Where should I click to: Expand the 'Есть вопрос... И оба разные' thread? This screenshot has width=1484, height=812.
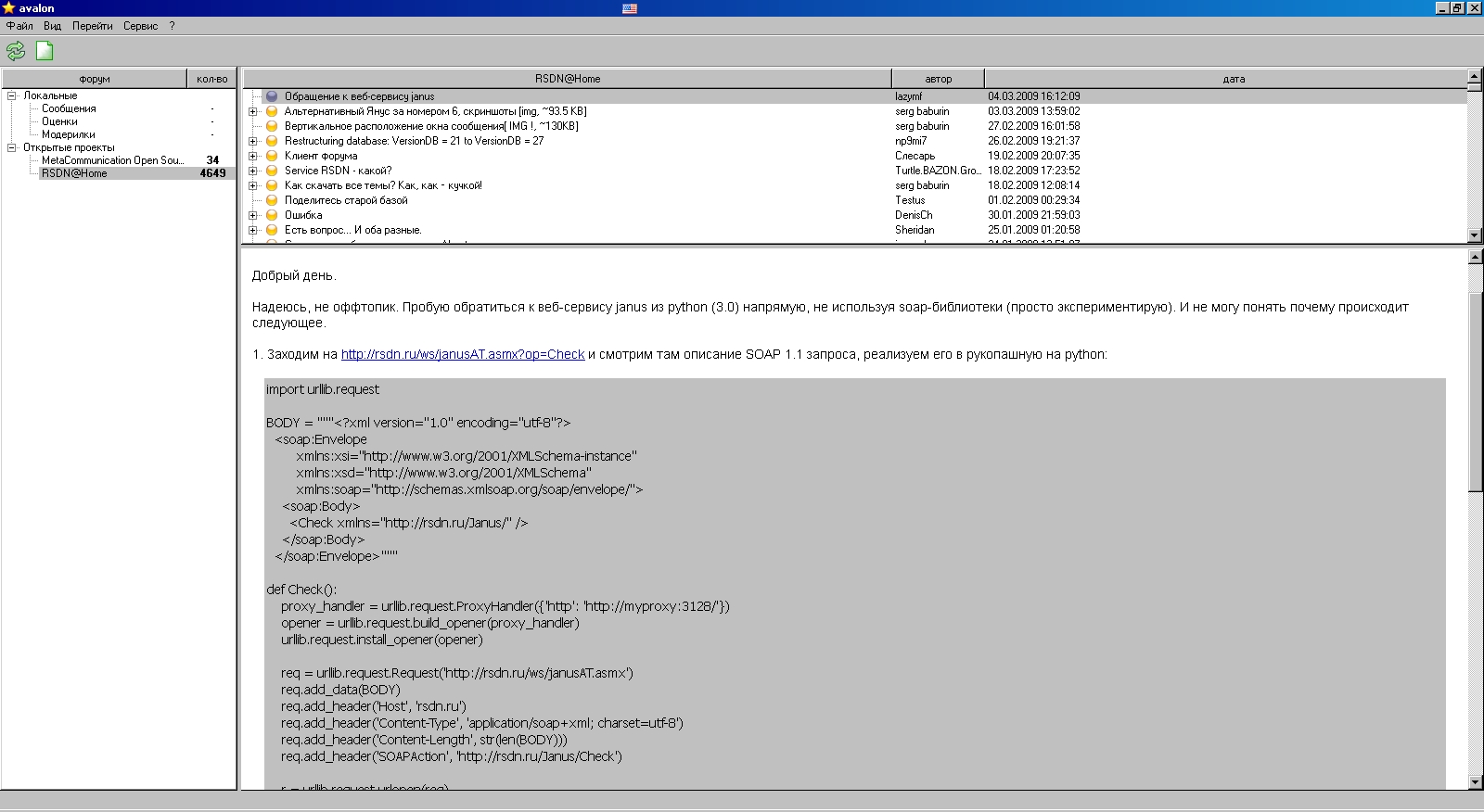pos(253,230)
